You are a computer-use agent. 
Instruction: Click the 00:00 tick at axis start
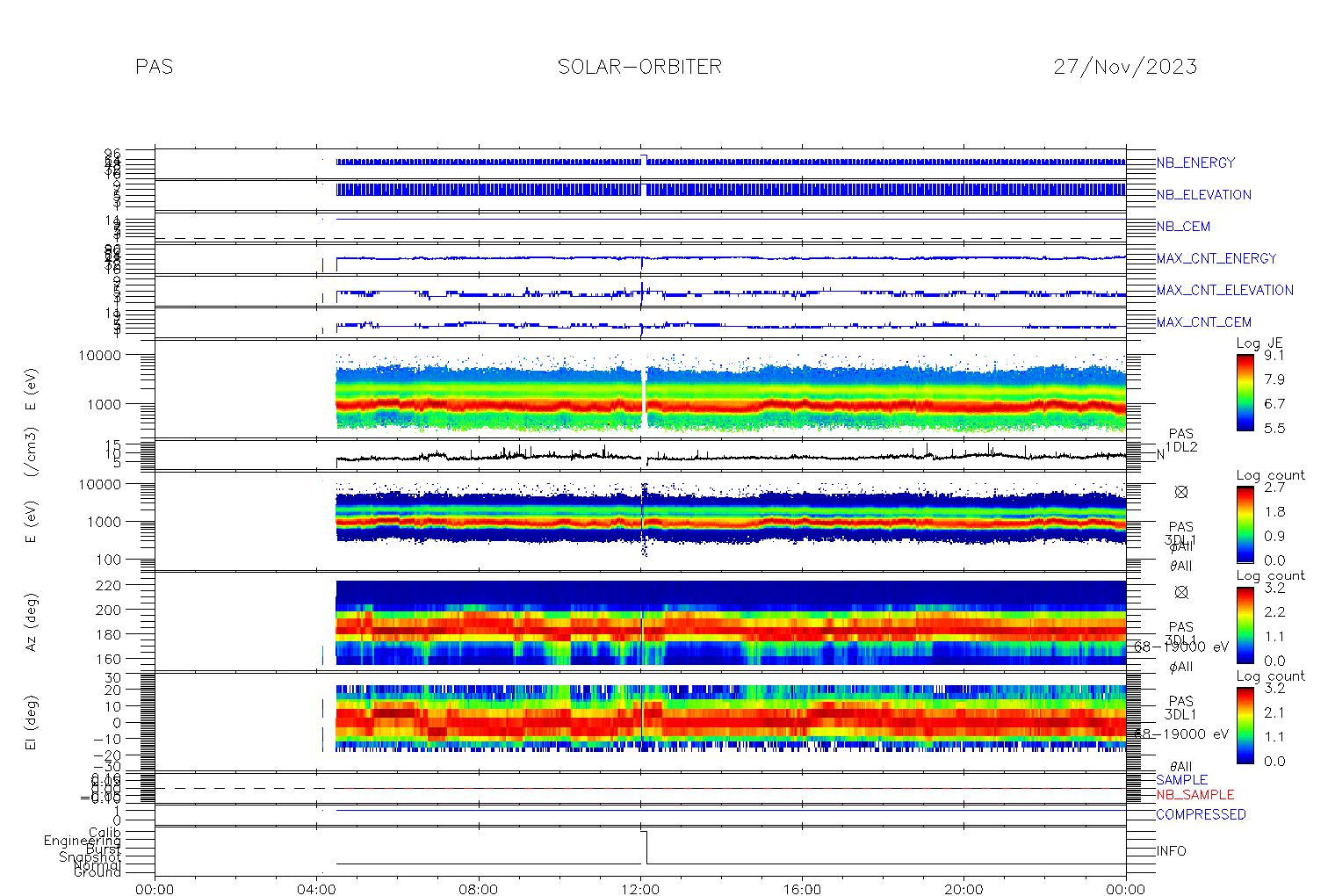point(155,889)
